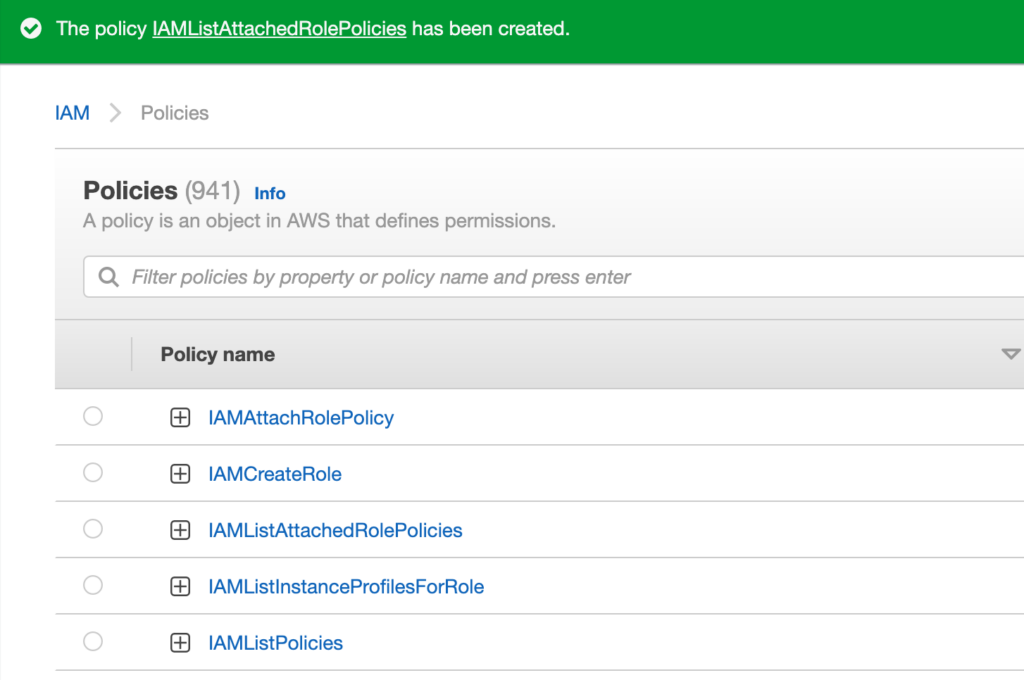Image resolution: width=1024 pixels, height=680 pixels.
Task: Click the green success checkmark icon
Action: [31, 29]
